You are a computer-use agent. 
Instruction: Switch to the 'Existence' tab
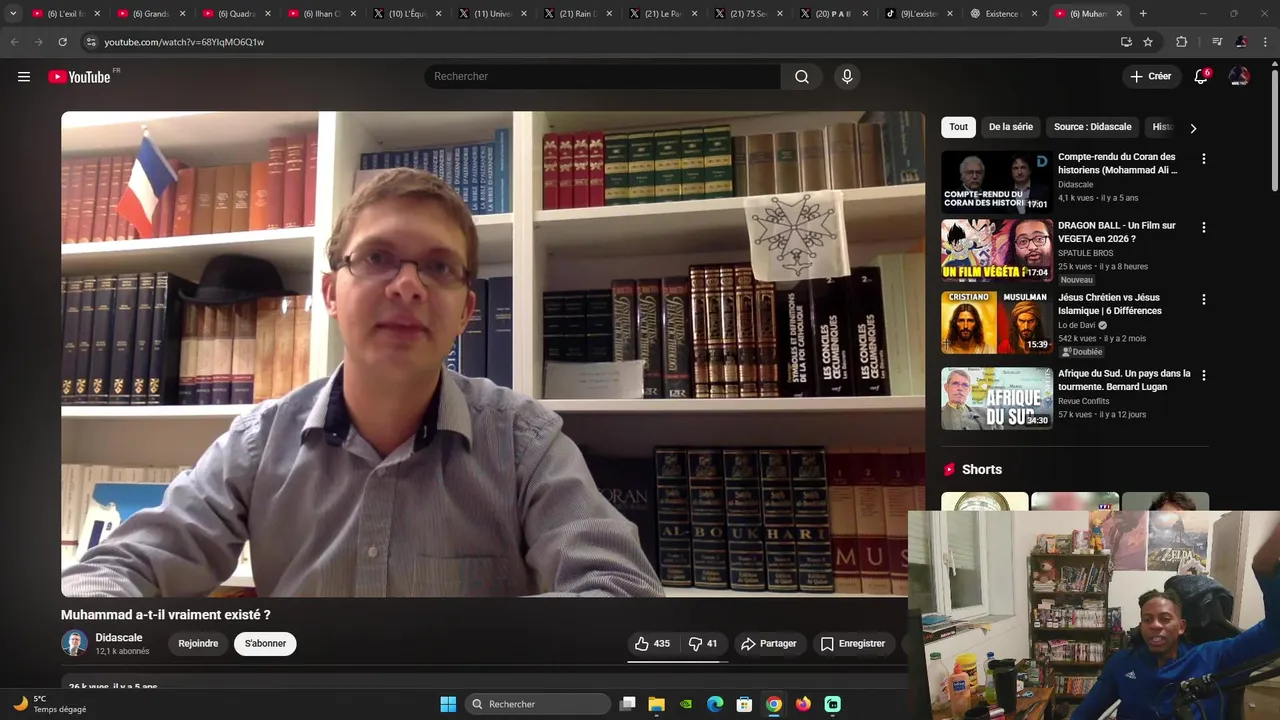1003,14
